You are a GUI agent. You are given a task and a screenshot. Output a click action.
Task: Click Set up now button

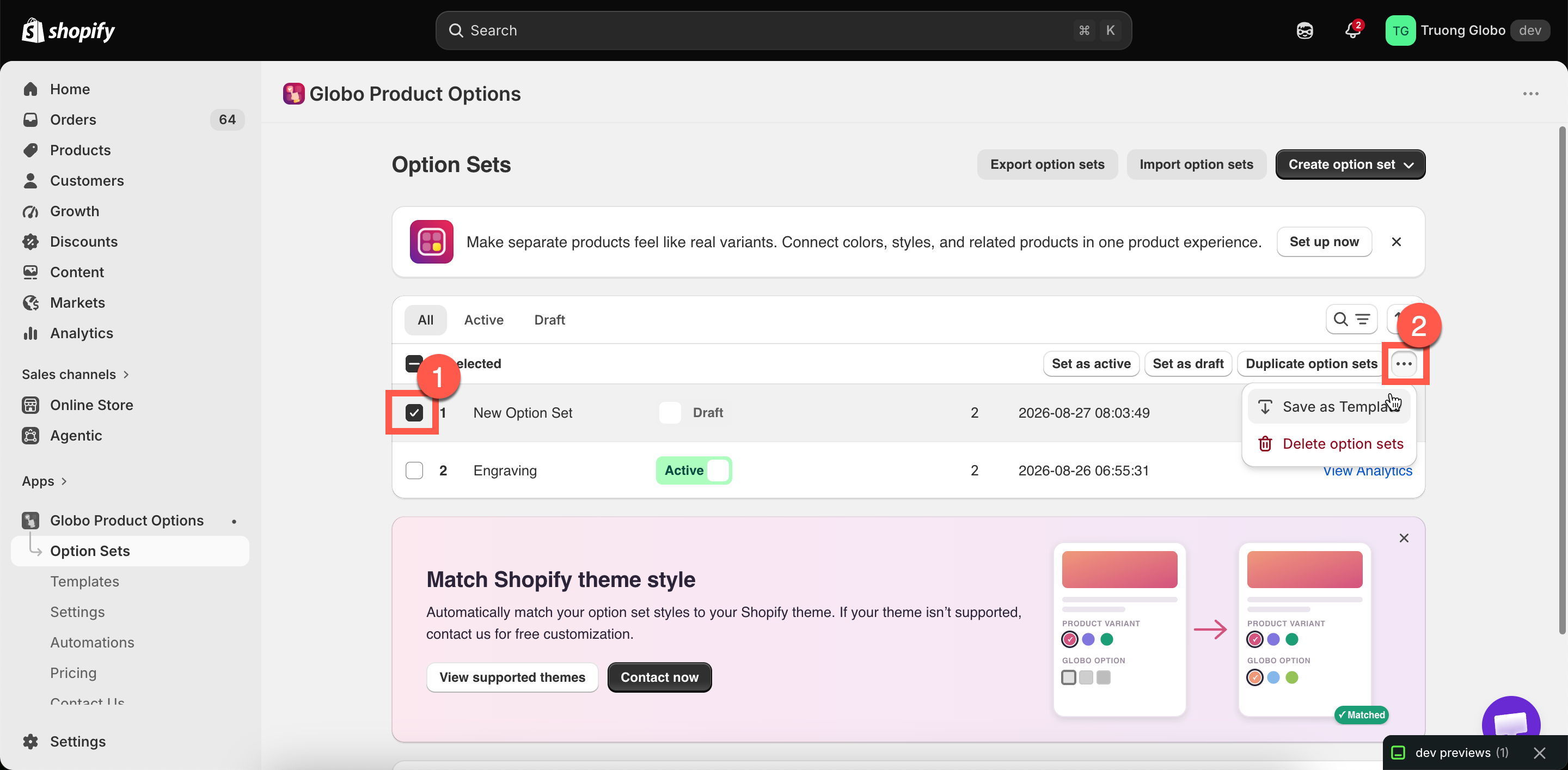tap(1324, 242)
